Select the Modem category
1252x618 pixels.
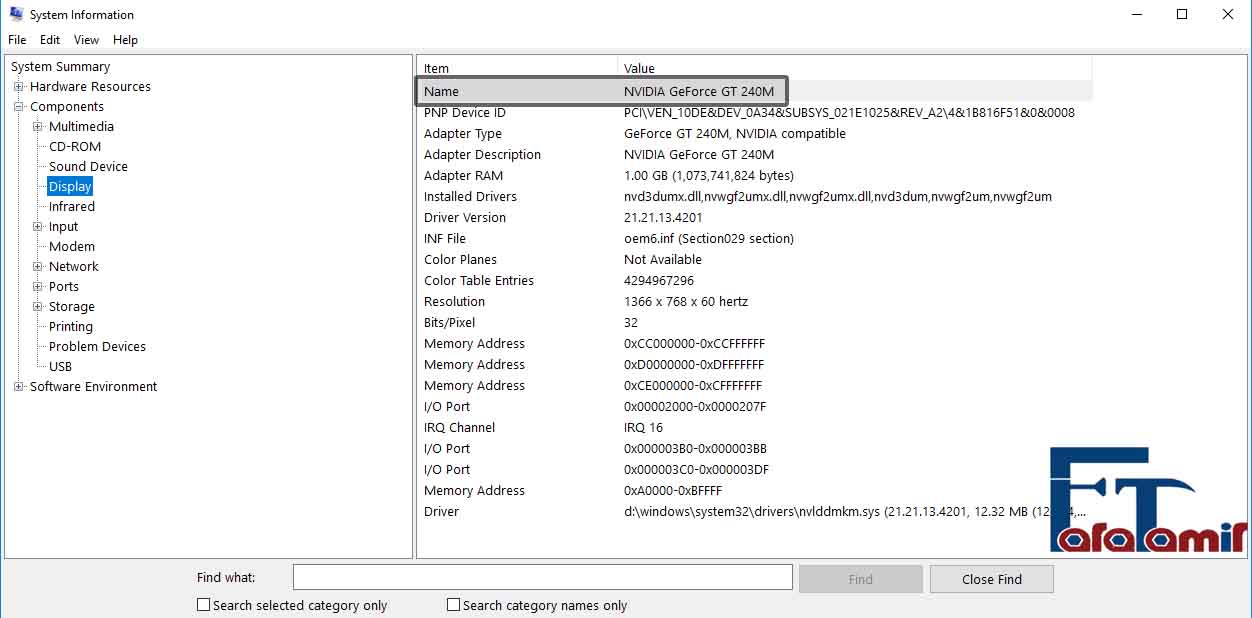[x=72, y=247]
